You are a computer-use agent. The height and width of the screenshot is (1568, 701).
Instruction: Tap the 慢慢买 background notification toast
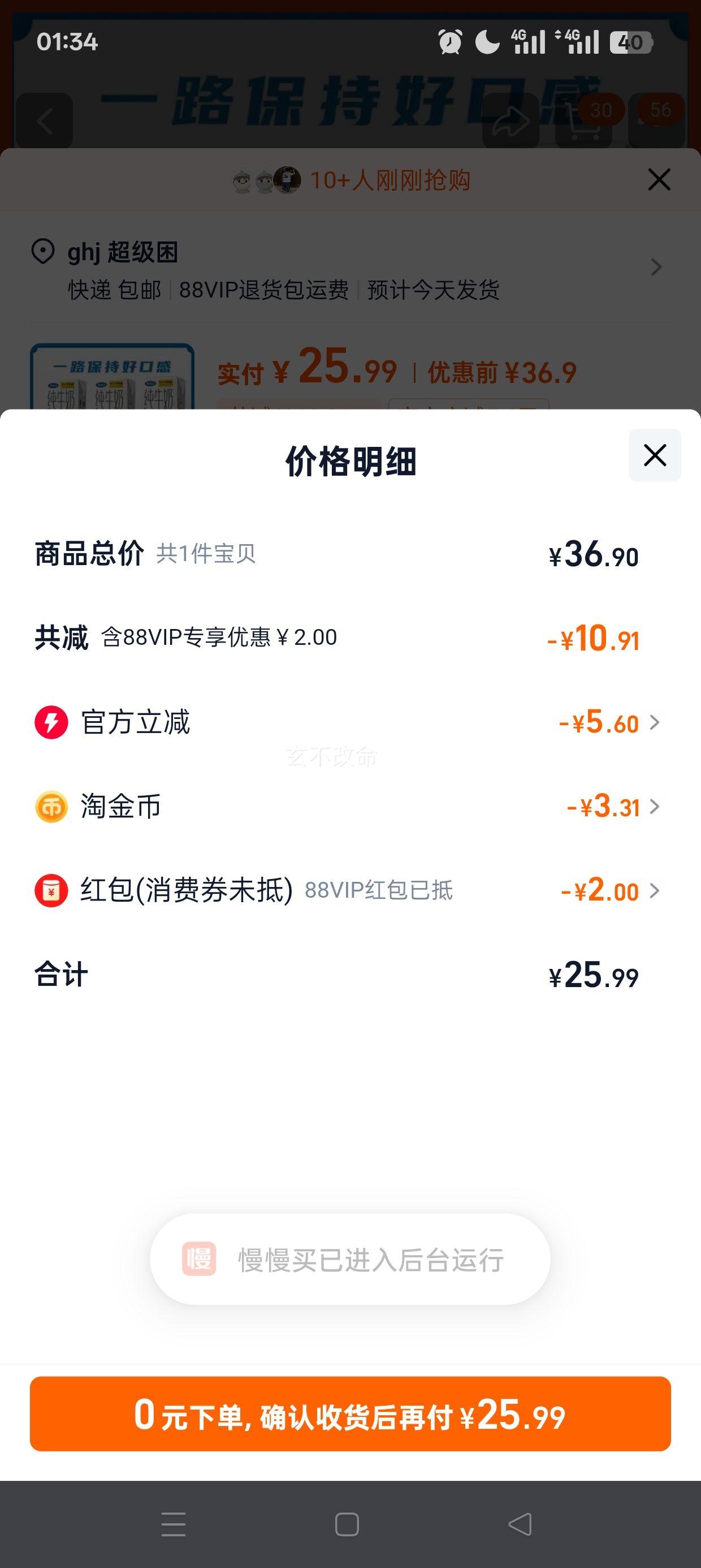350,1259
